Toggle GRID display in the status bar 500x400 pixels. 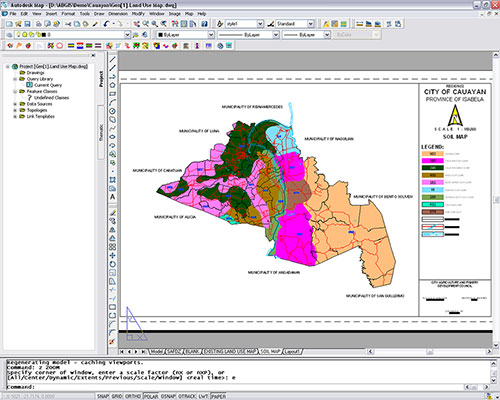[x=117, y=396]
